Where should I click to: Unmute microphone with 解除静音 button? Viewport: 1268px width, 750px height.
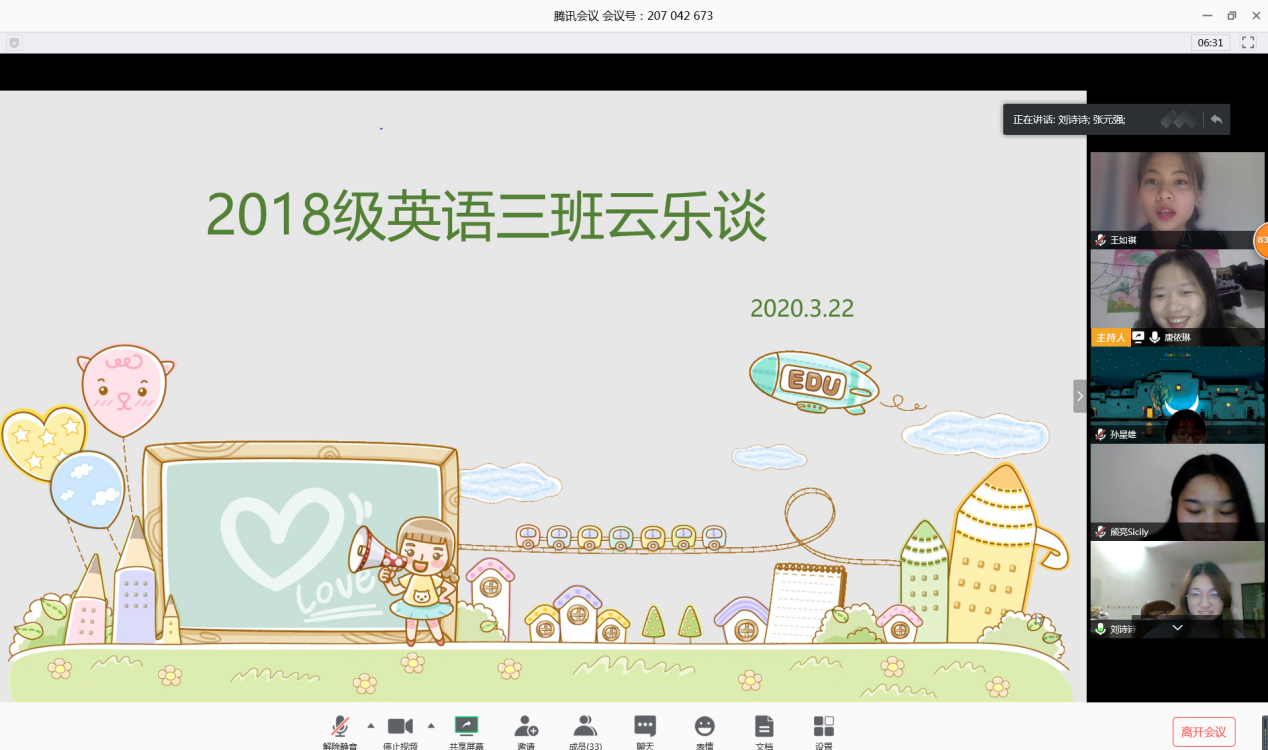tap(340, 728)
